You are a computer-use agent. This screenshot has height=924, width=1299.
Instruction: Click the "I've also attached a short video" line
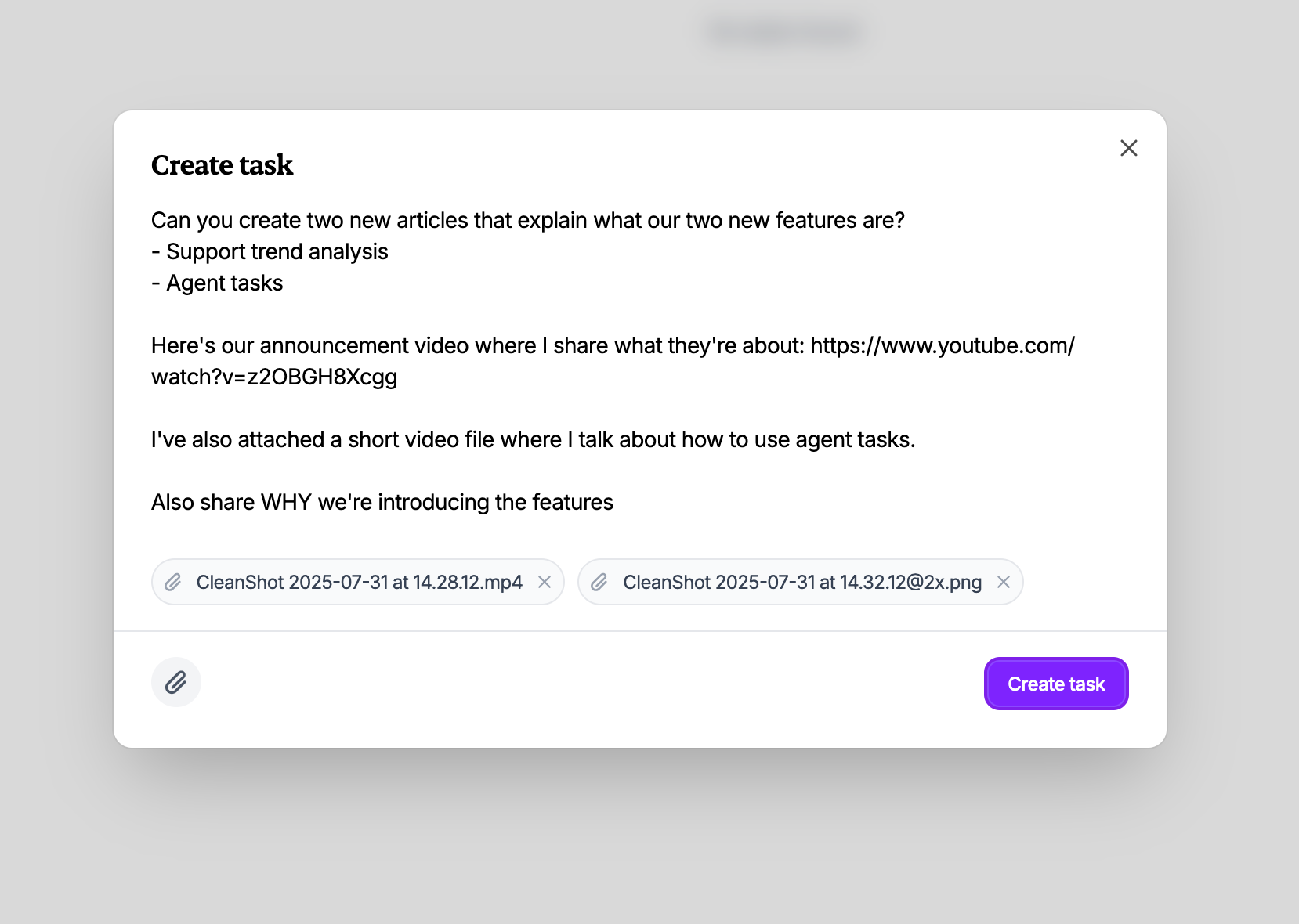pyautogui.click(x=533, y=439)
